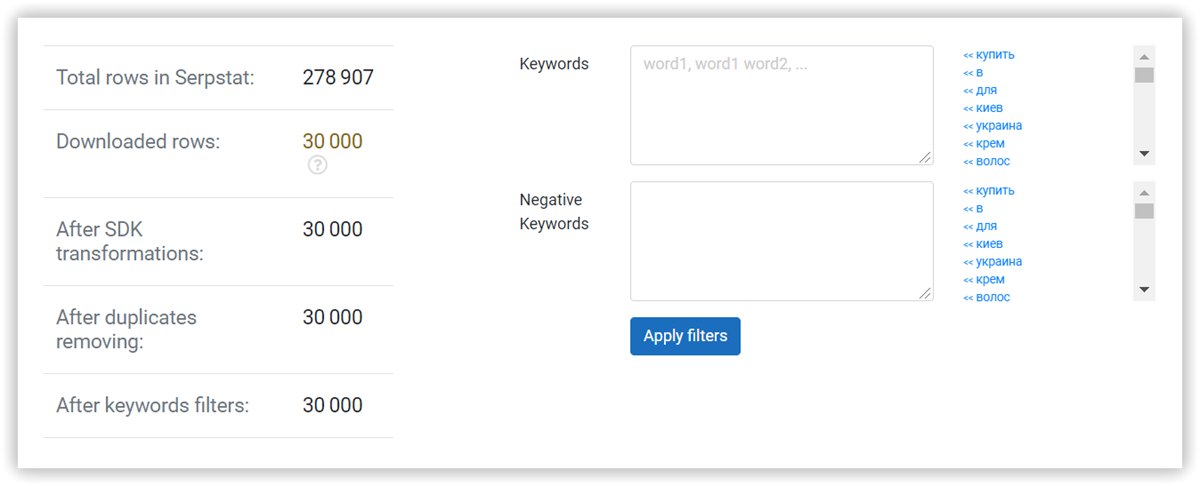Click the Apply filters button
Viewport: 1200px width, 486px height.
coord(685,336)
